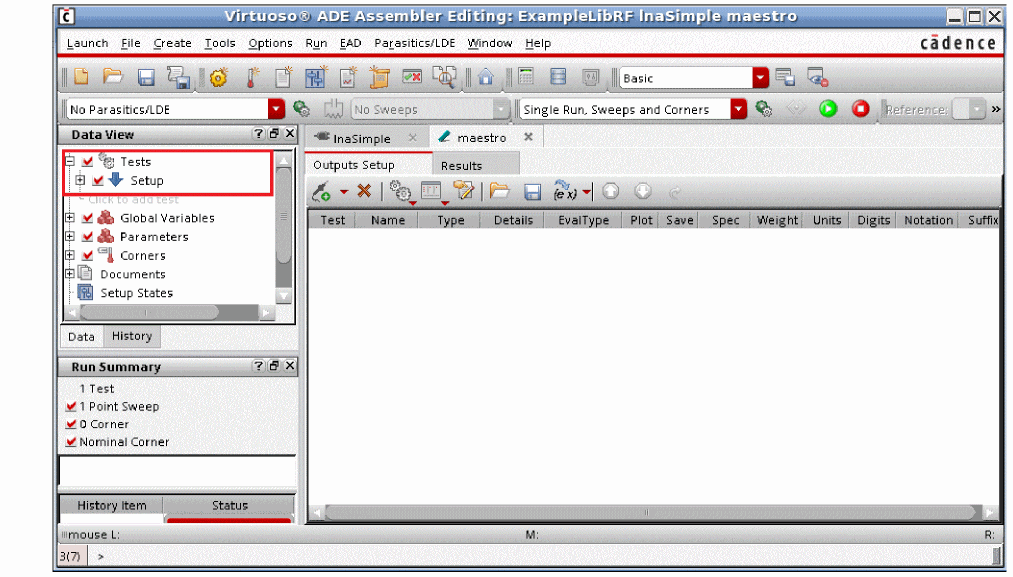Toggle the 0 Corner checkbox
The width and height of the screenshot is (1013, 577).
click(x=72, y=425)
